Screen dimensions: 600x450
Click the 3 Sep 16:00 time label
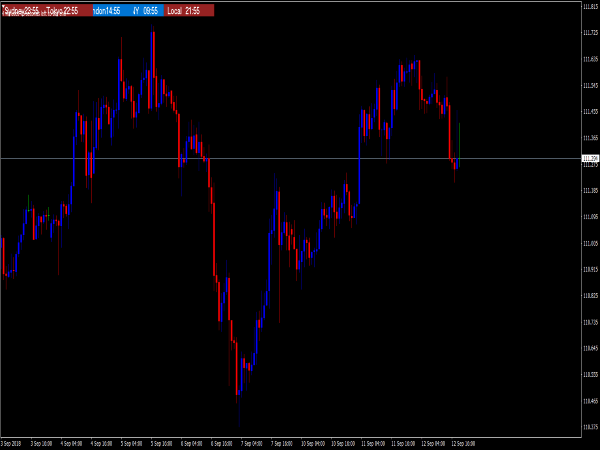click(x=41, y=443)
